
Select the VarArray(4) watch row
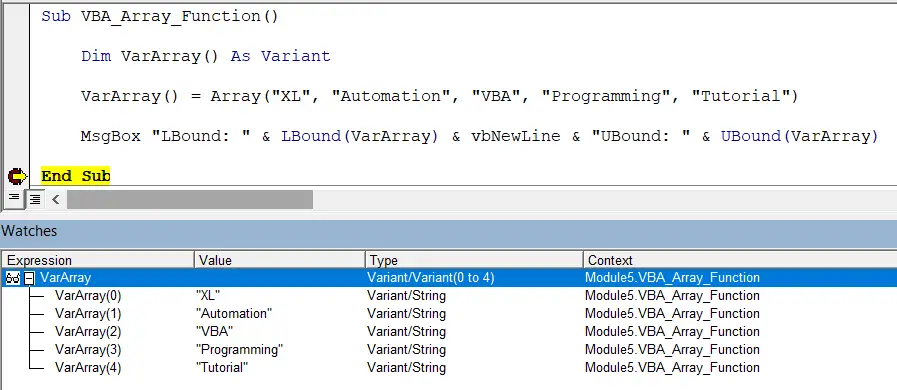449,367
